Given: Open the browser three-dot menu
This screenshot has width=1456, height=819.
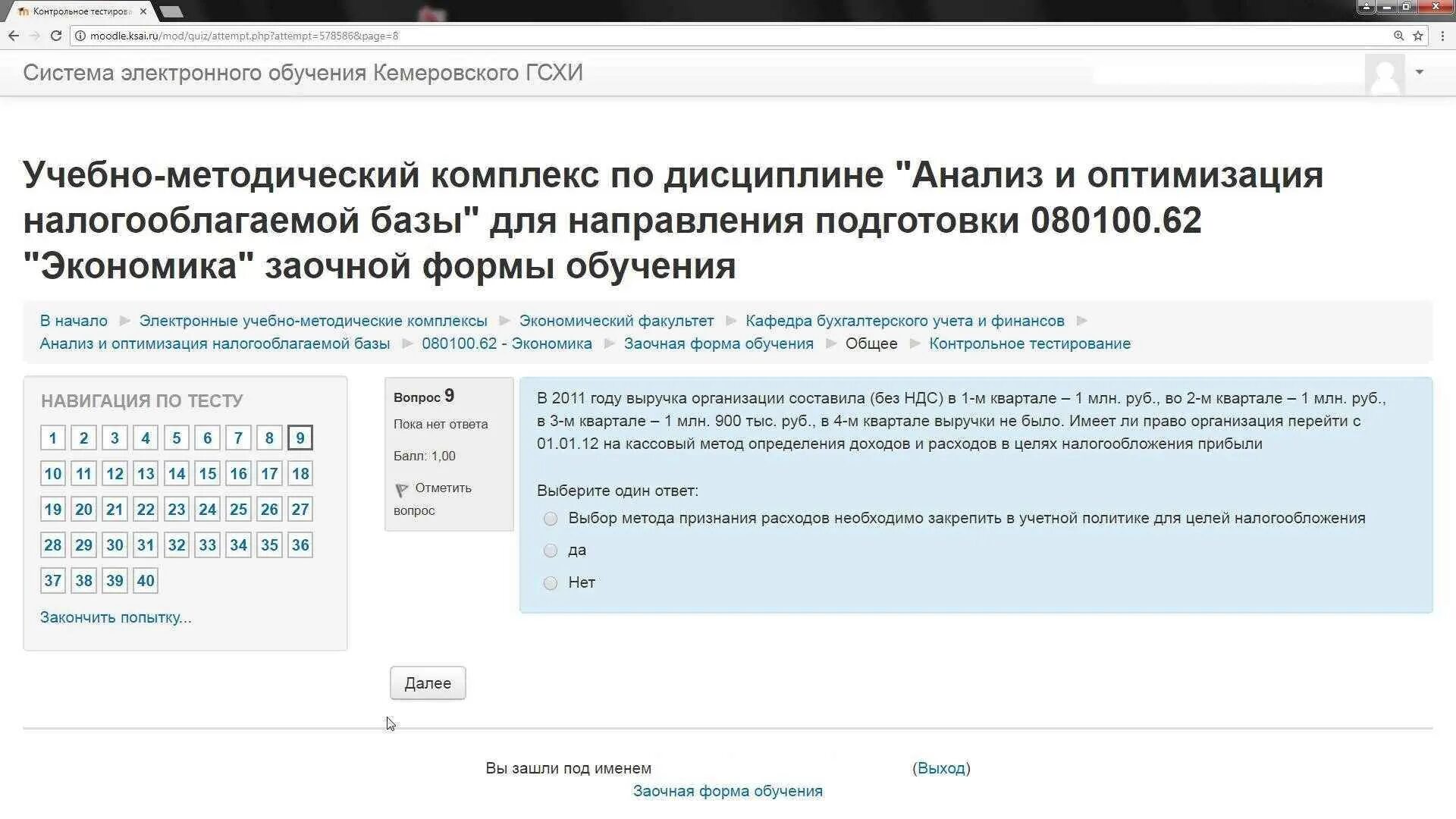Looking at the screenshot, I should tap(1442, 36).
